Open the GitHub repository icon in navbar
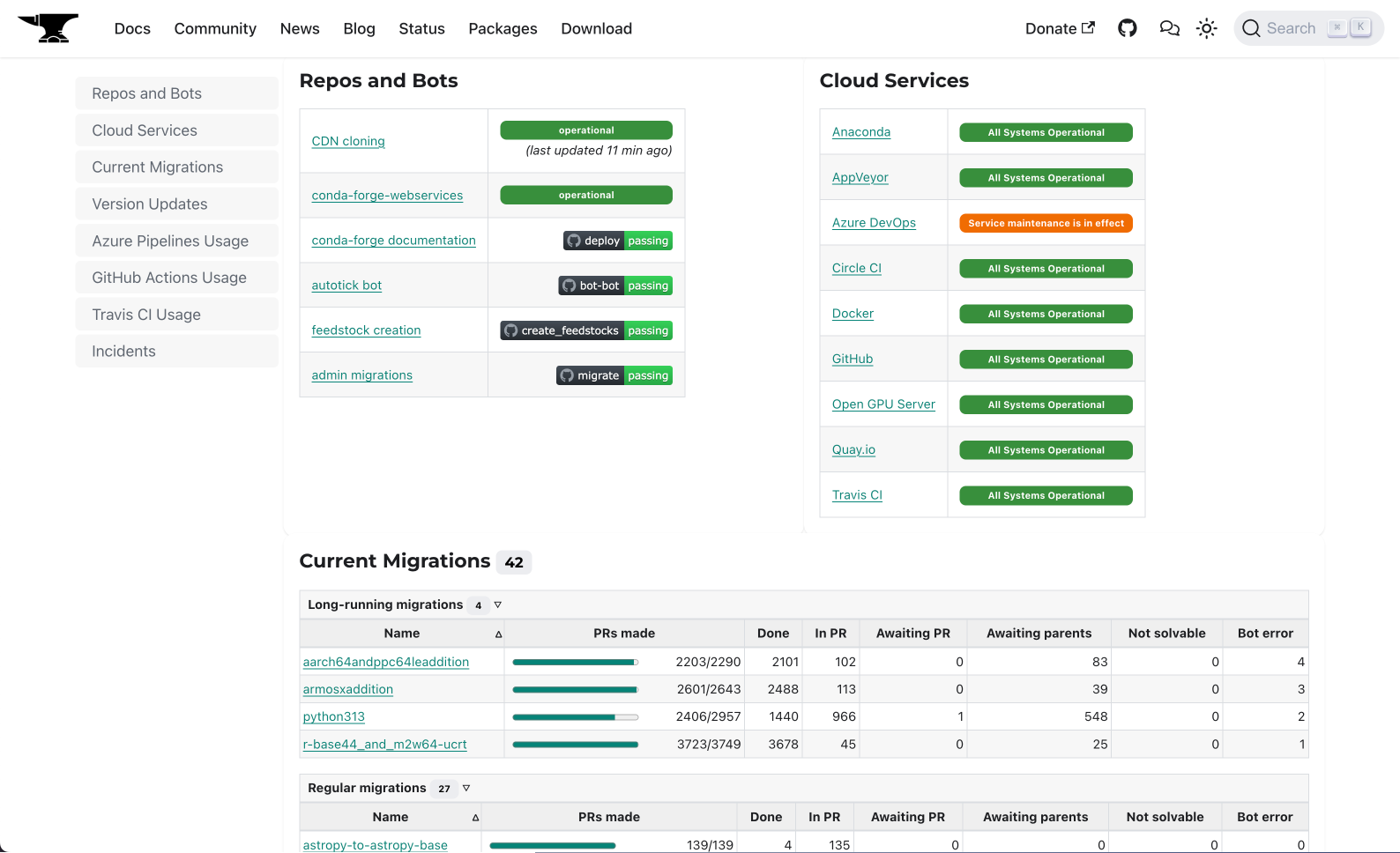Screen dimensions: 1400x853 (1128, 28)
